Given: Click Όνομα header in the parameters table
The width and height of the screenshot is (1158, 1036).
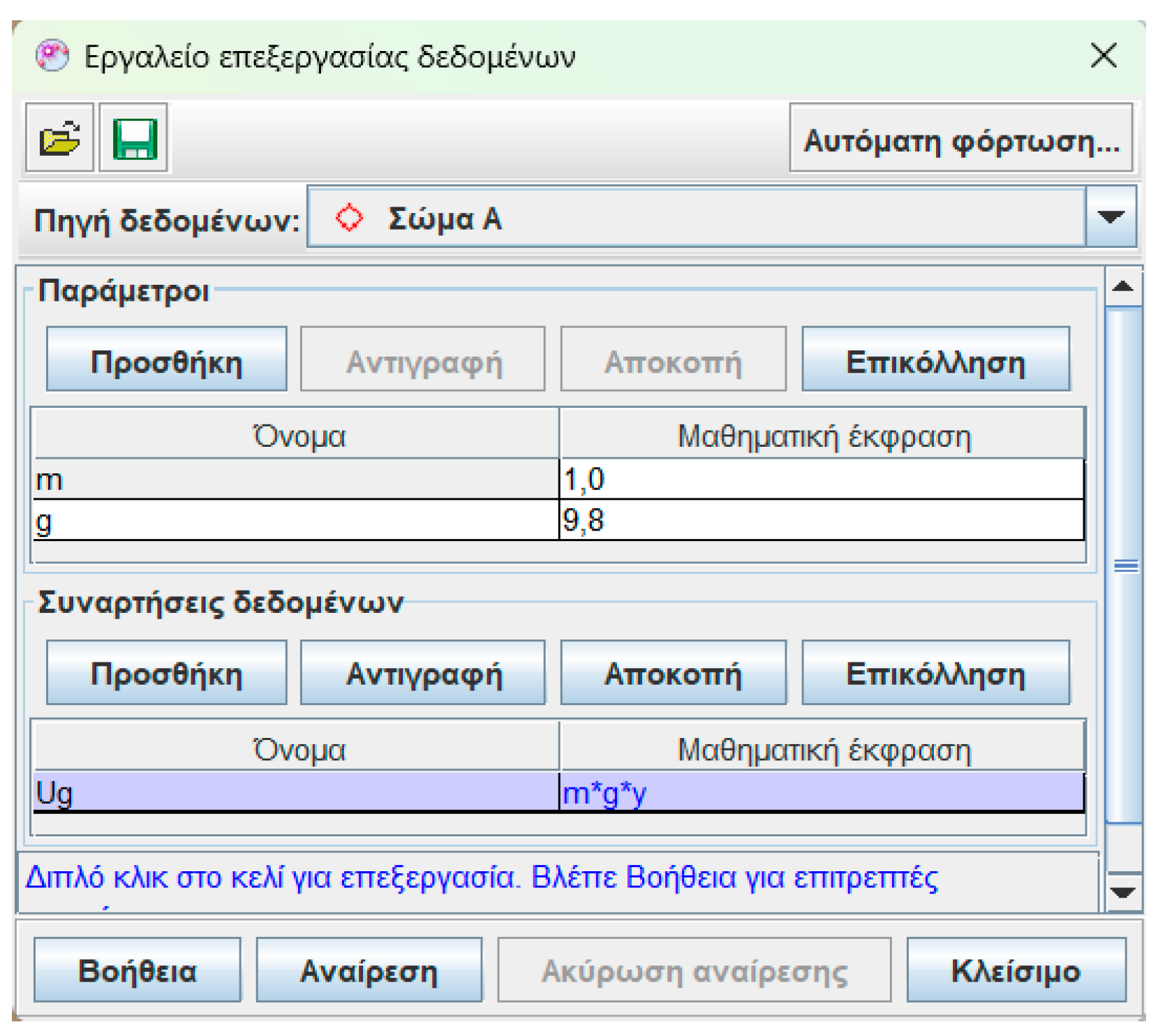Looking at the screenshot, I should pos(297,436).
